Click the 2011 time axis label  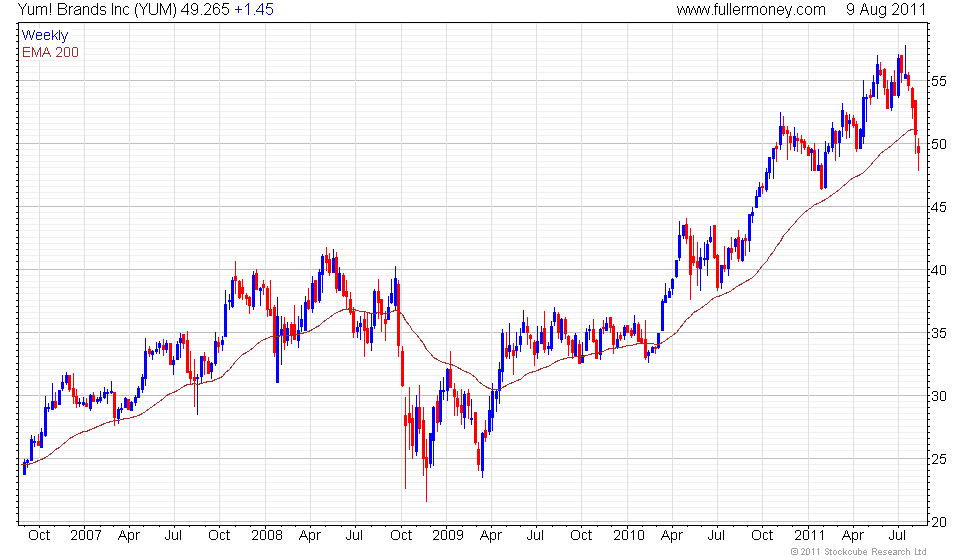[x=809, y=536]
